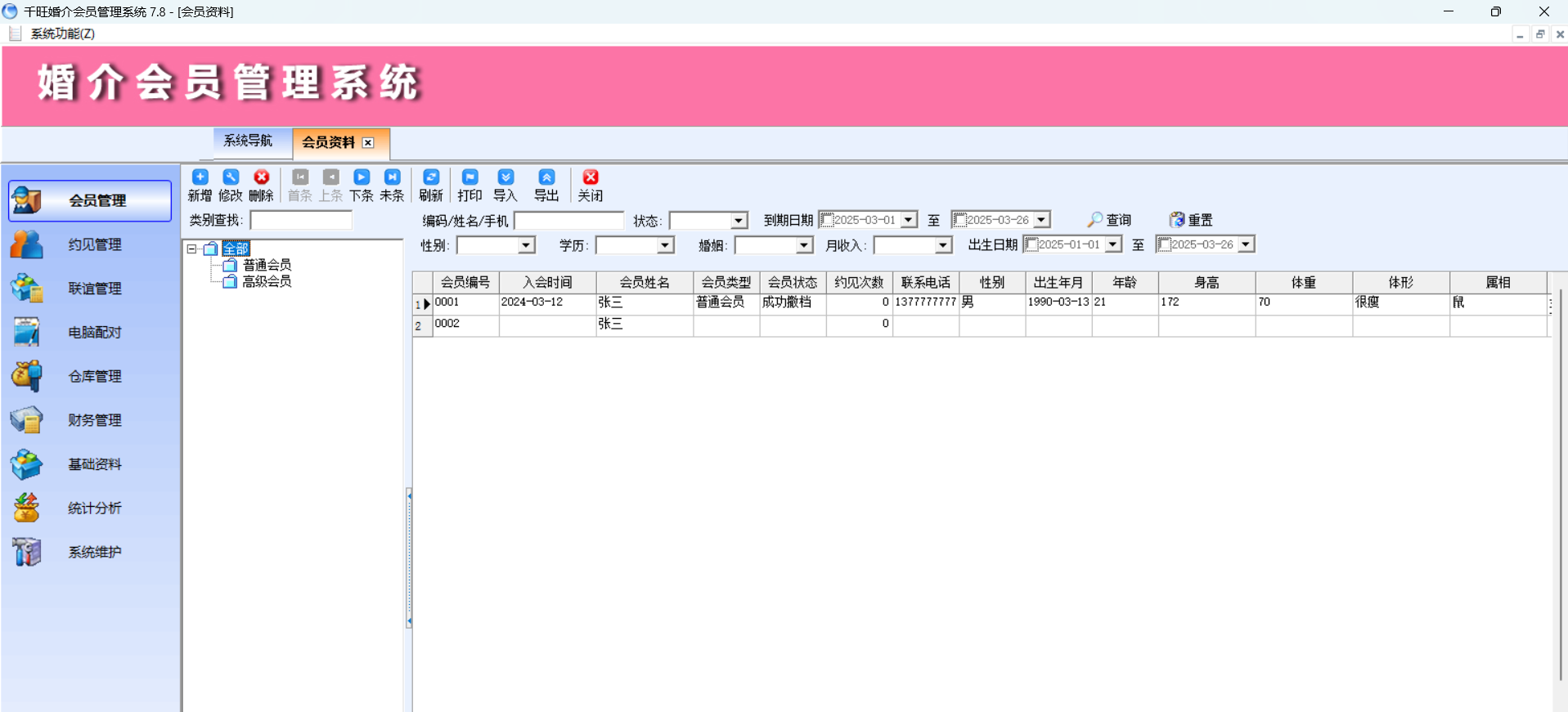This screenshot has width=1568, height=712.
Task: Select 高级会员 in the category tree
Action: coord(267,281)
